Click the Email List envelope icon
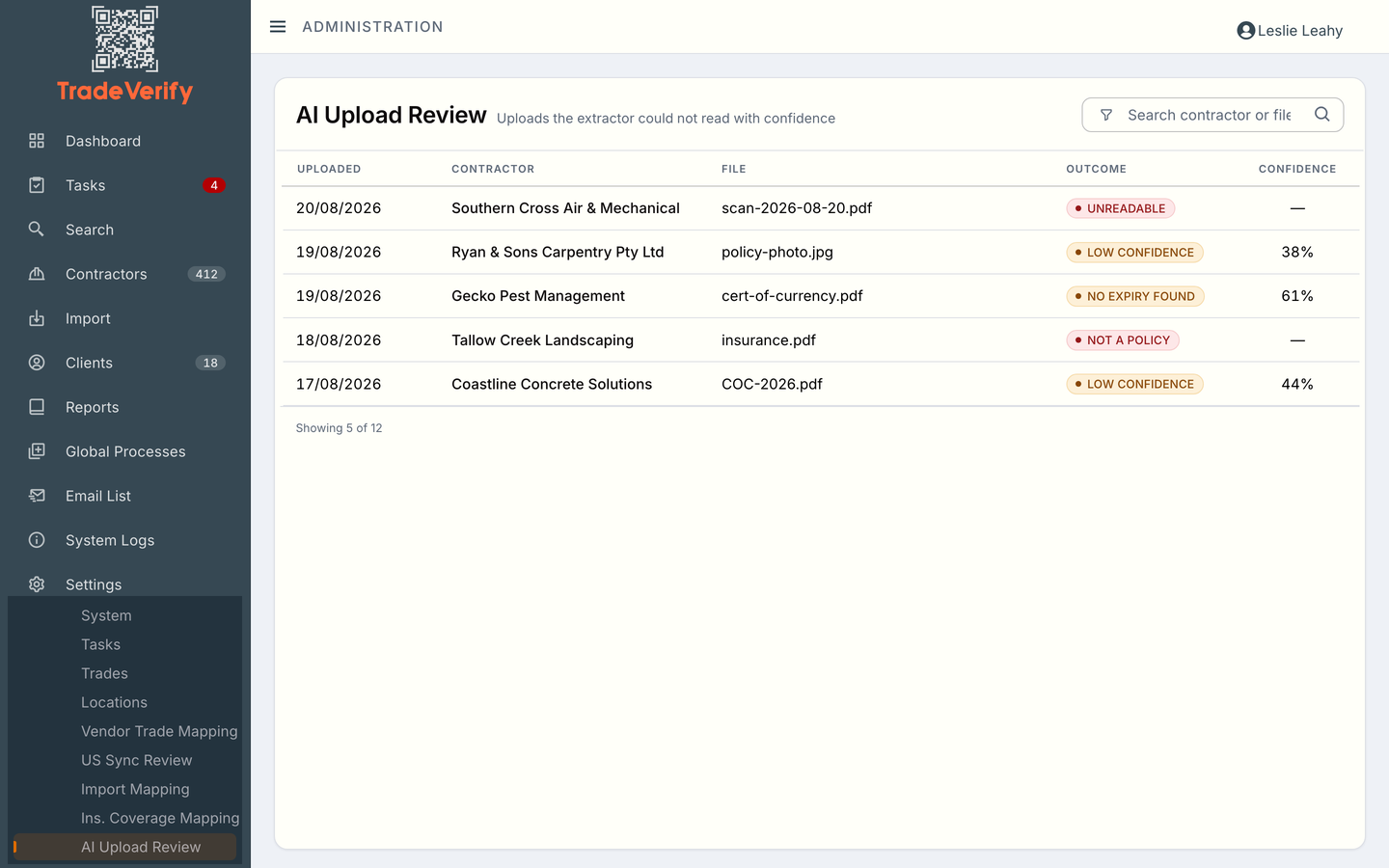 tap(37, 496)
